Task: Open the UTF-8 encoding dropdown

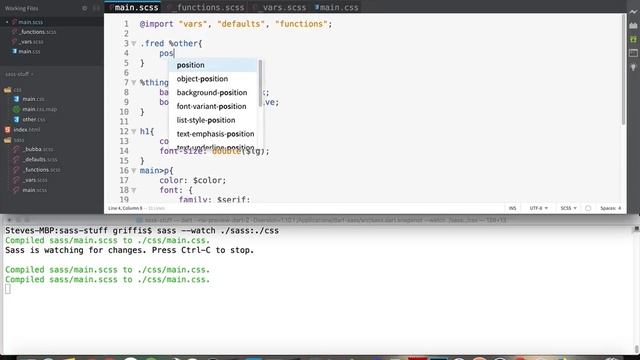Action: pyautogui.click(x=538, y=208)
